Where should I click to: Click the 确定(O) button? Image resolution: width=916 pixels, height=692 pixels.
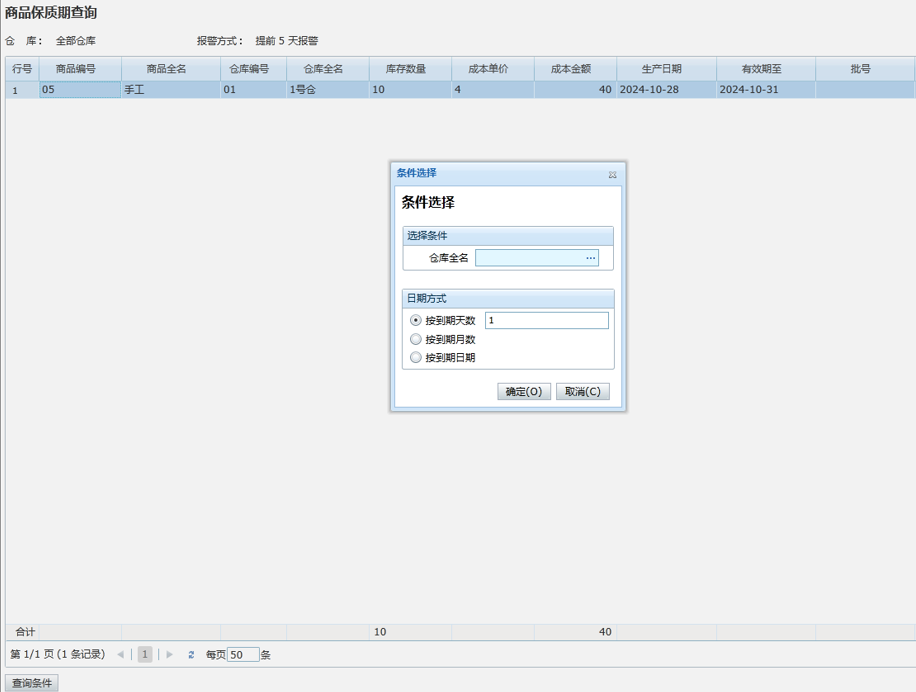(524, 391)
